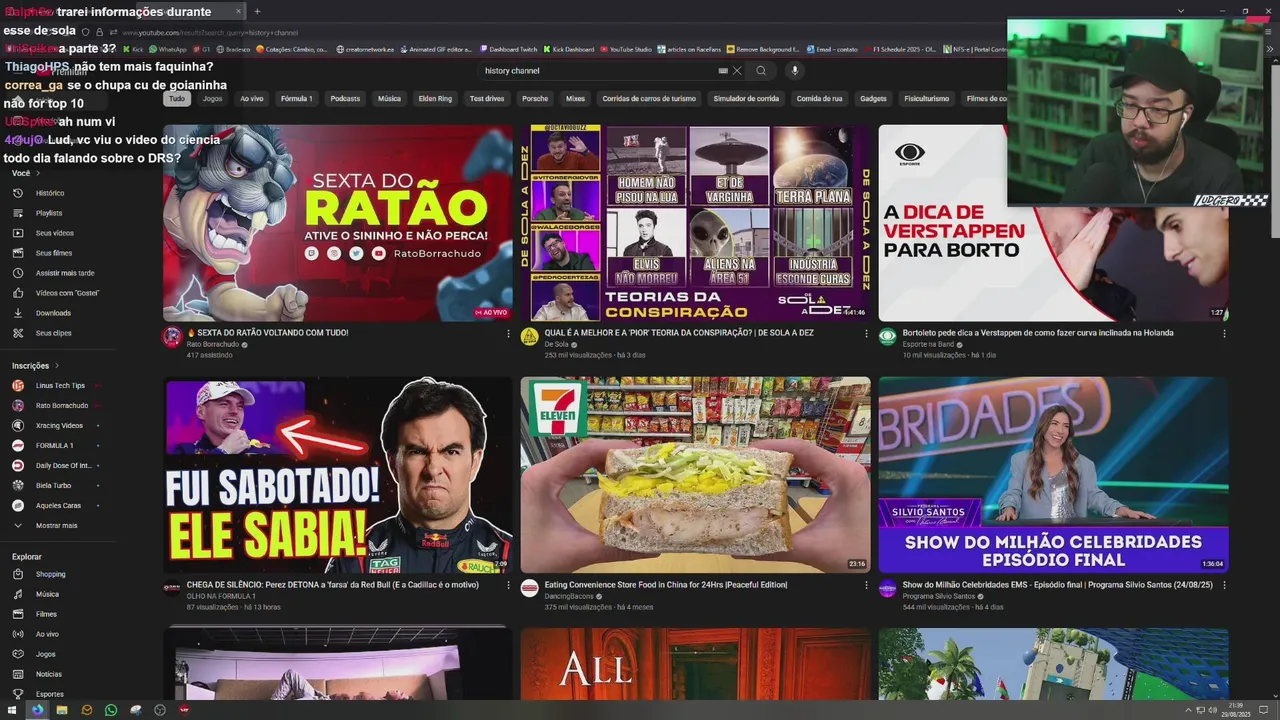Play Sexta do Ratão live thumbnail
Screen dimensions: 1280x720
click(338, 223)
